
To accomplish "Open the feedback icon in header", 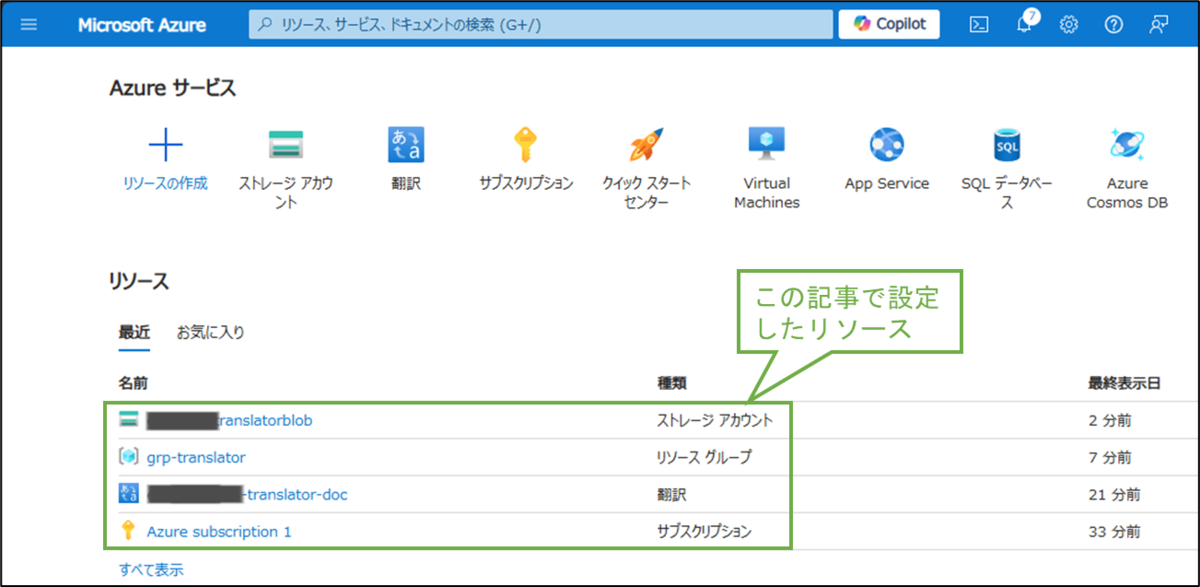I will pos(1159,25).
